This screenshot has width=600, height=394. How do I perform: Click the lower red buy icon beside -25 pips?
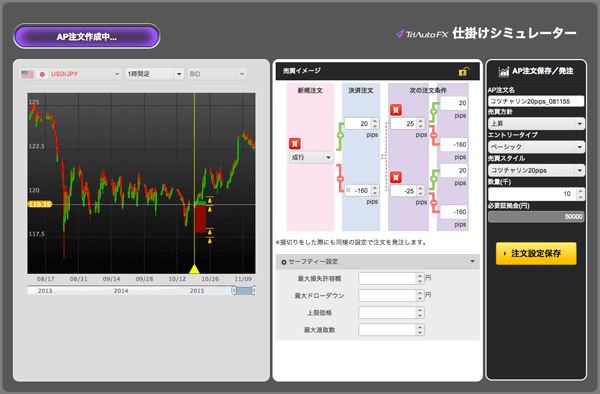click(x=396, y=177)
